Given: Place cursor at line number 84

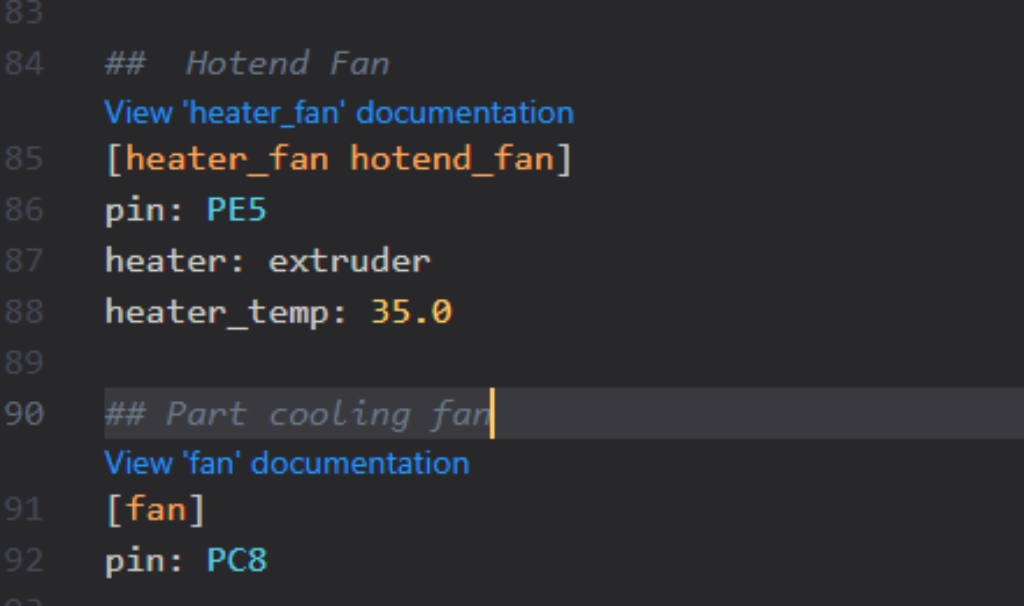Looking at the screenshot, I should pos(24,63).
